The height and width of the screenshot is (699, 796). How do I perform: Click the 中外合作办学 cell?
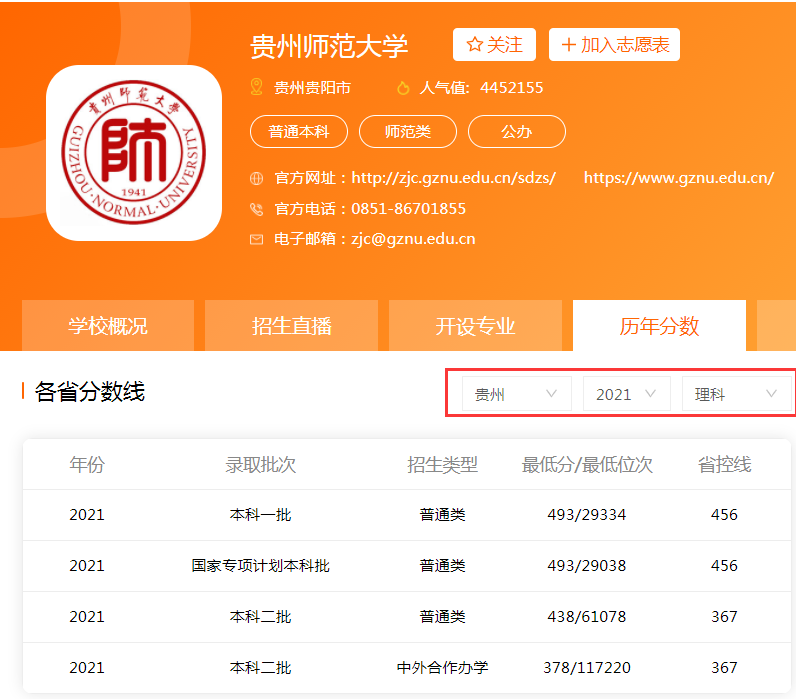pyautogui.click(x=442, y=668)
